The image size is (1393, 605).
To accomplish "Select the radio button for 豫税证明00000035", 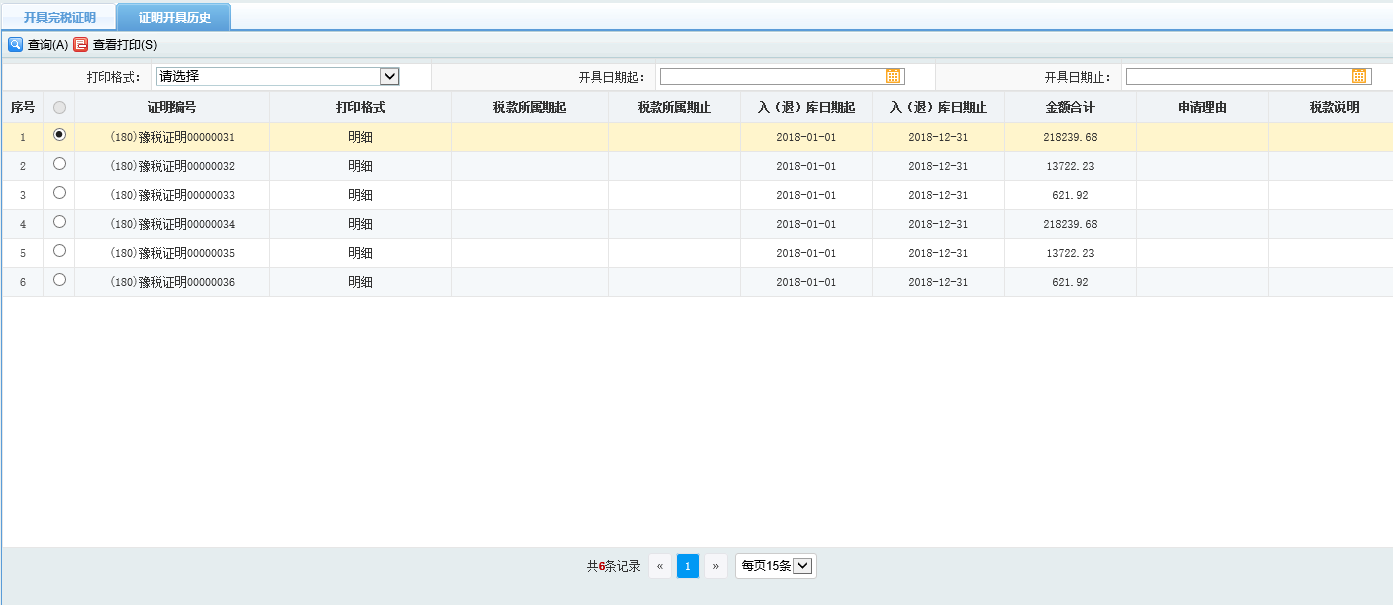I will [59, 252].
